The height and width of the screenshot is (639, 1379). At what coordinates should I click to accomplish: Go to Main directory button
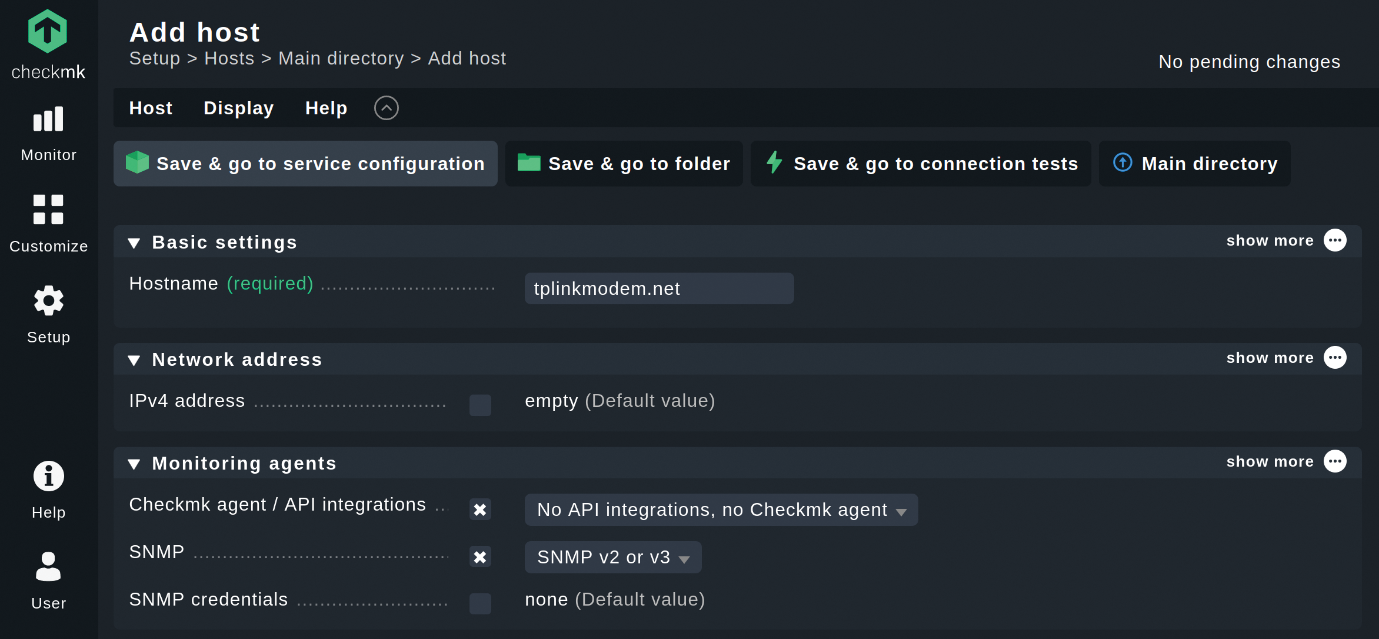pyautogui.click(x=1195, y=163)
